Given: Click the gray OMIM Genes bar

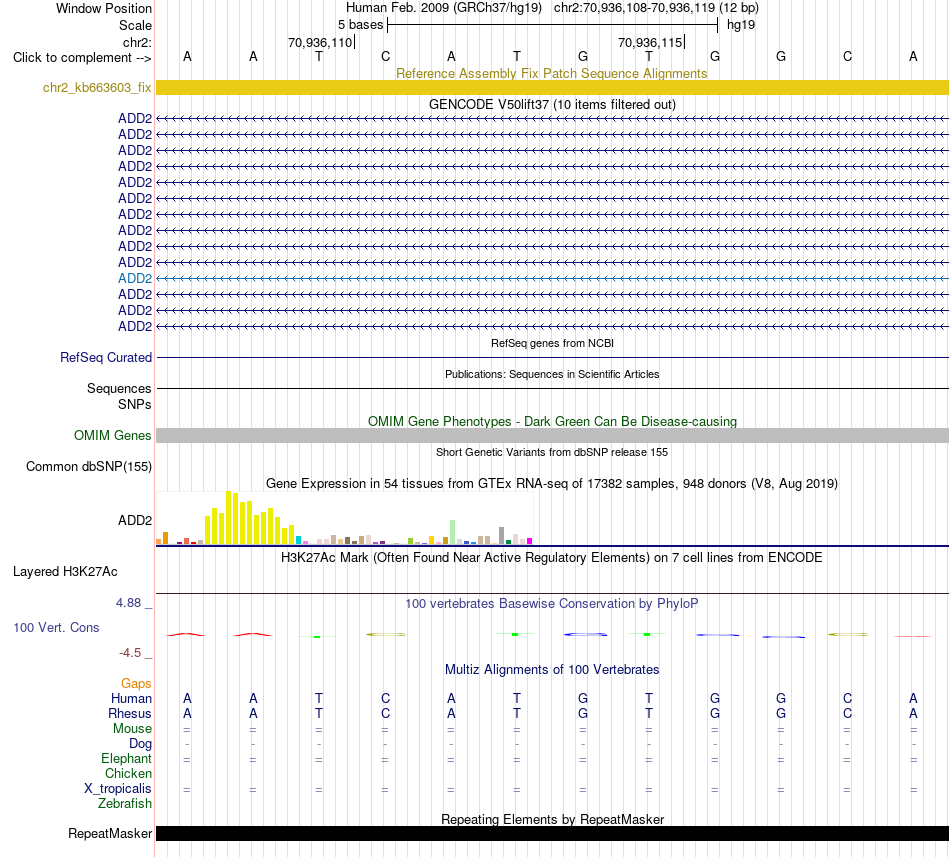Looking at the screenshot, I should 552,435.
